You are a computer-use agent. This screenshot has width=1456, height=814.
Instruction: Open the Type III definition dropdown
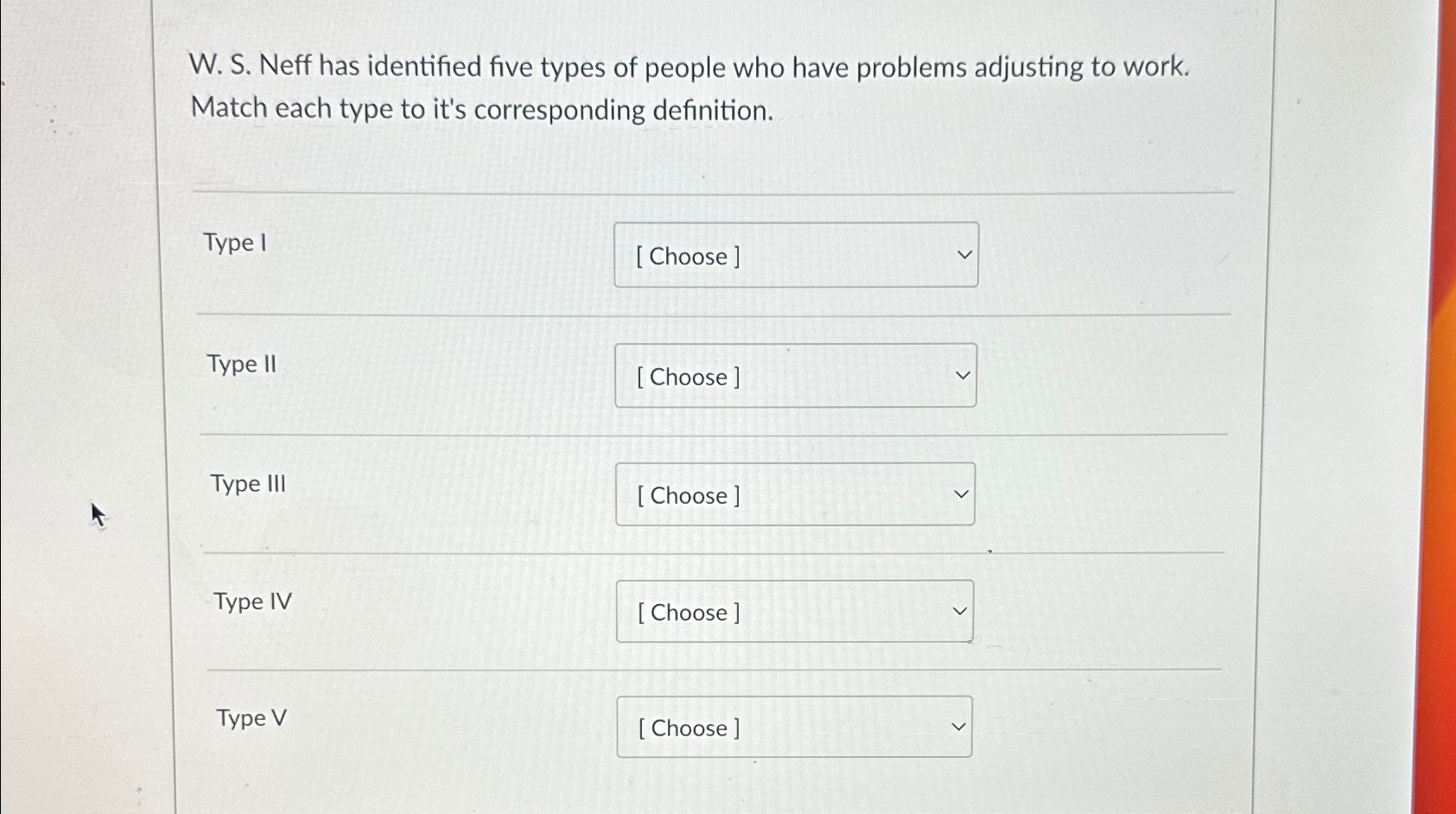(x=793, y=493)
